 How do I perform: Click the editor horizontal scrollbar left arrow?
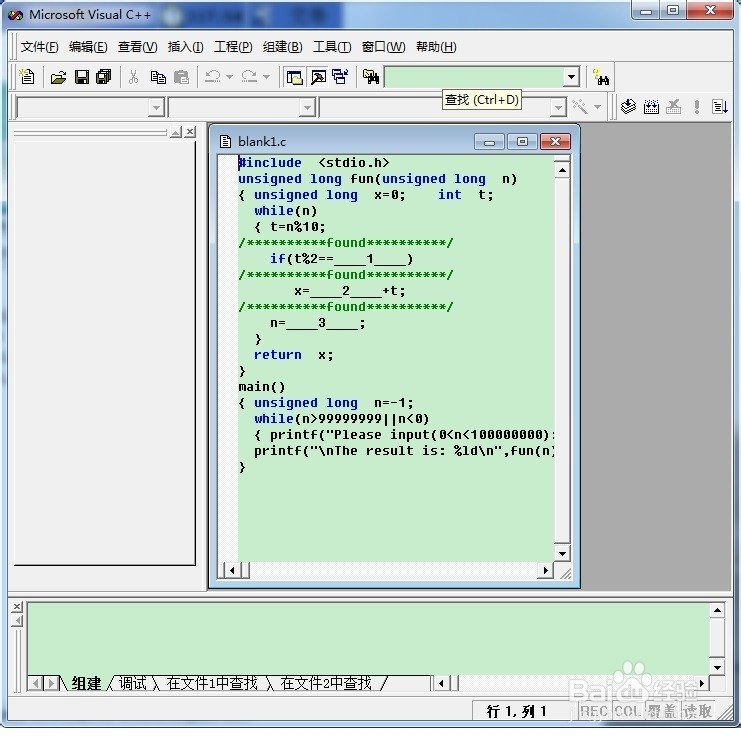click(232, 570)
